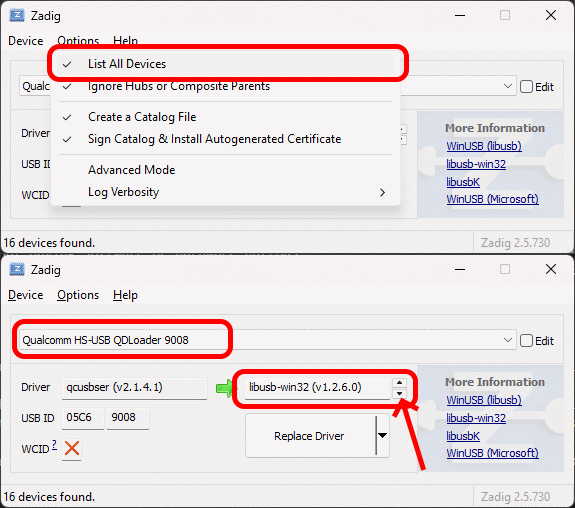Screen dimensions: 575x508
Task: Minimize the lower Zadig window
Action: coord(460,269)
